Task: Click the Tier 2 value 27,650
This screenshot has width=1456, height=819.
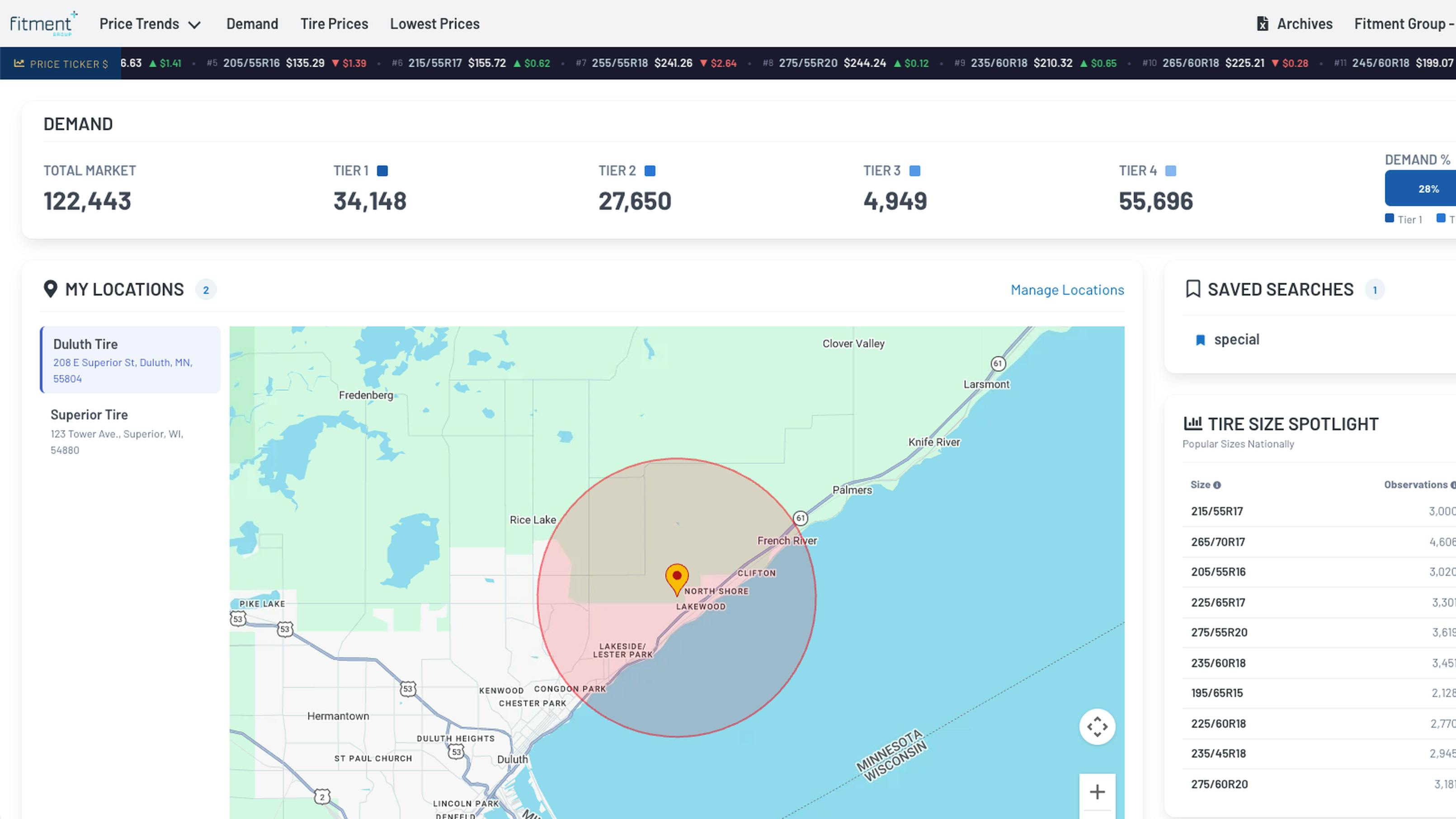Action: click(x=635, y=201)
